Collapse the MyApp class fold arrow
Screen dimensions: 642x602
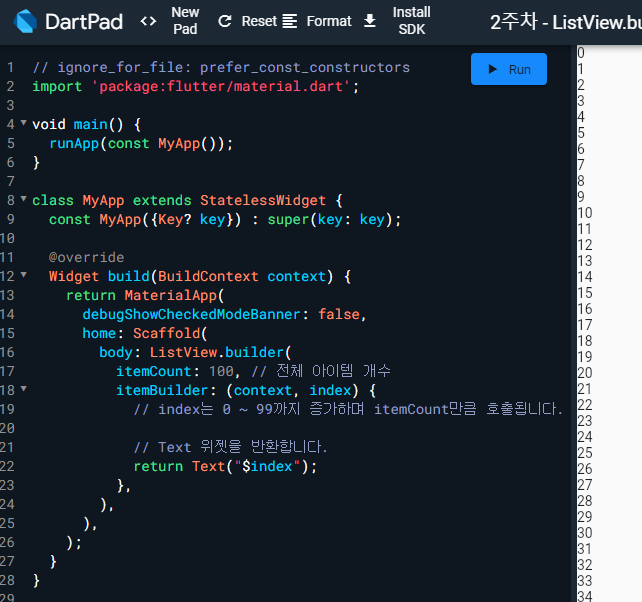pyautogui.click(x=24, y=199)
